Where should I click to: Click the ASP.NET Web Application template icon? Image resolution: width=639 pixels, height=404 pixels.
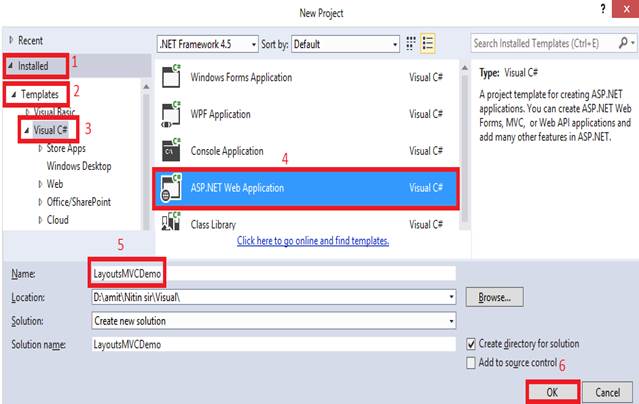(171, 188)
